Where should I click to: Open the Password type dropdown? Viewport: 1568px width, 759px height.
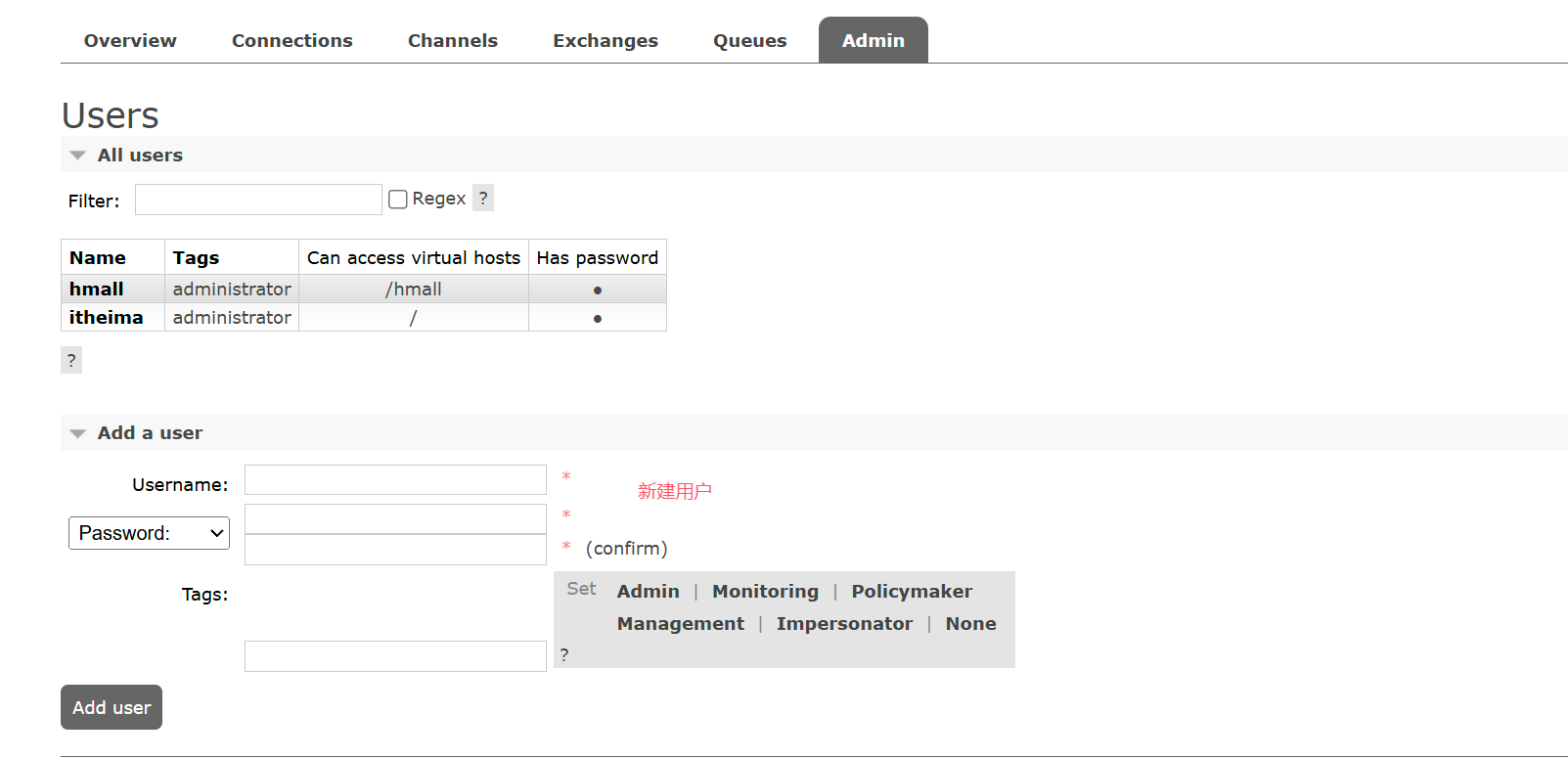[149, 533]
